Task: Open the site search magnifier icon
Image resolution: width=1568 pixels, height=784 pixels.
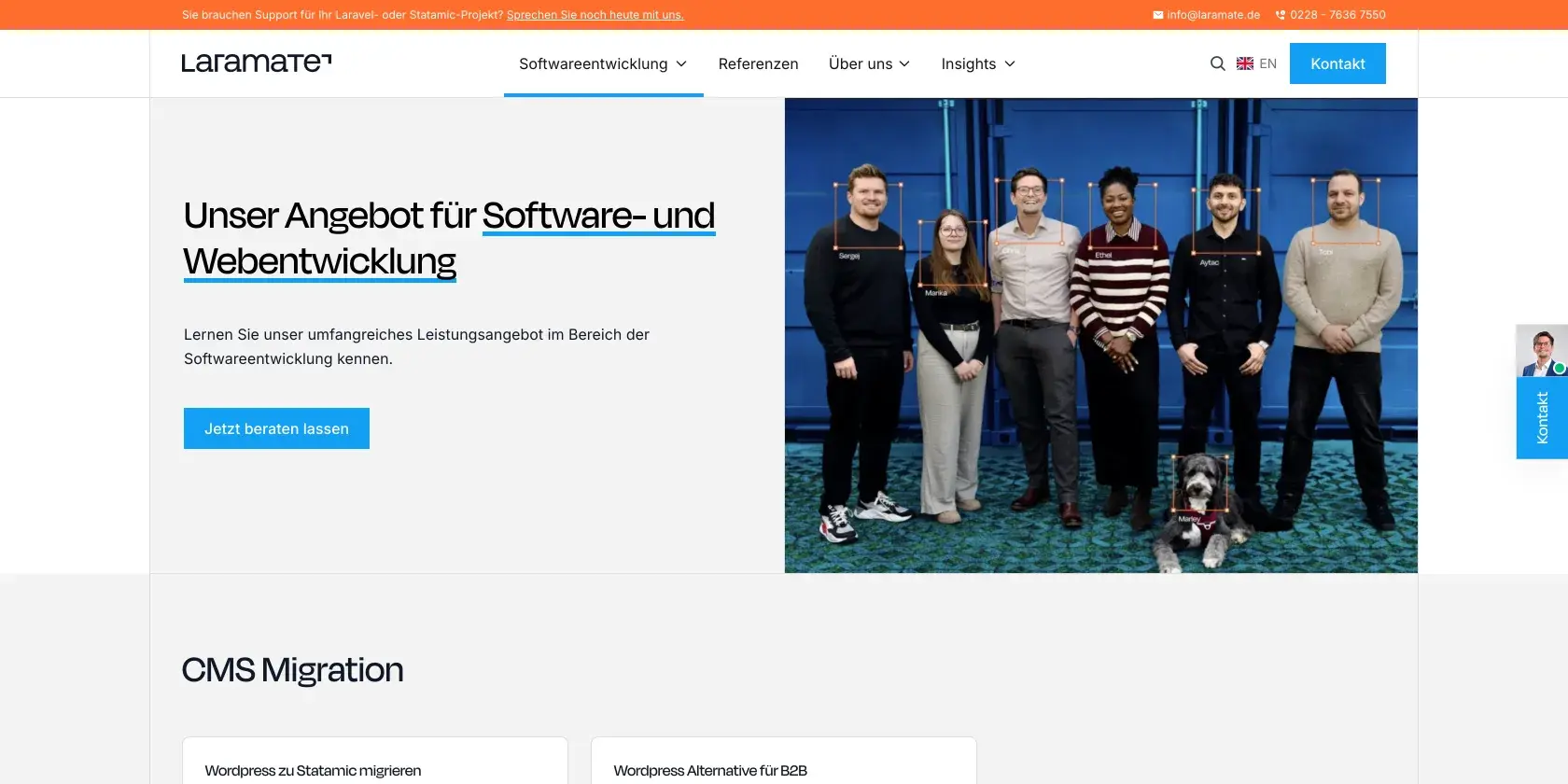Action: [x=1217, y=63]
